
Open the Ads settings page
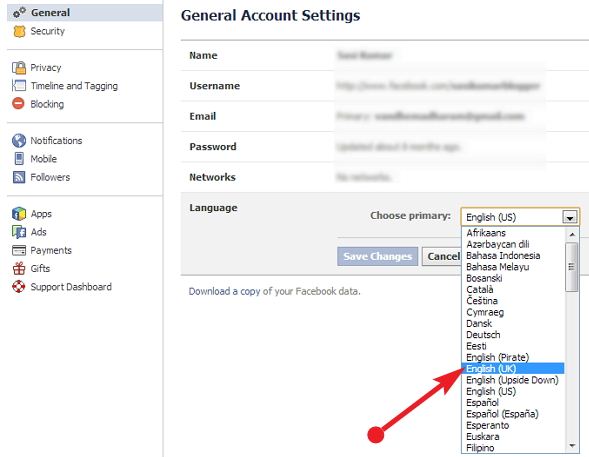[39, 232]
